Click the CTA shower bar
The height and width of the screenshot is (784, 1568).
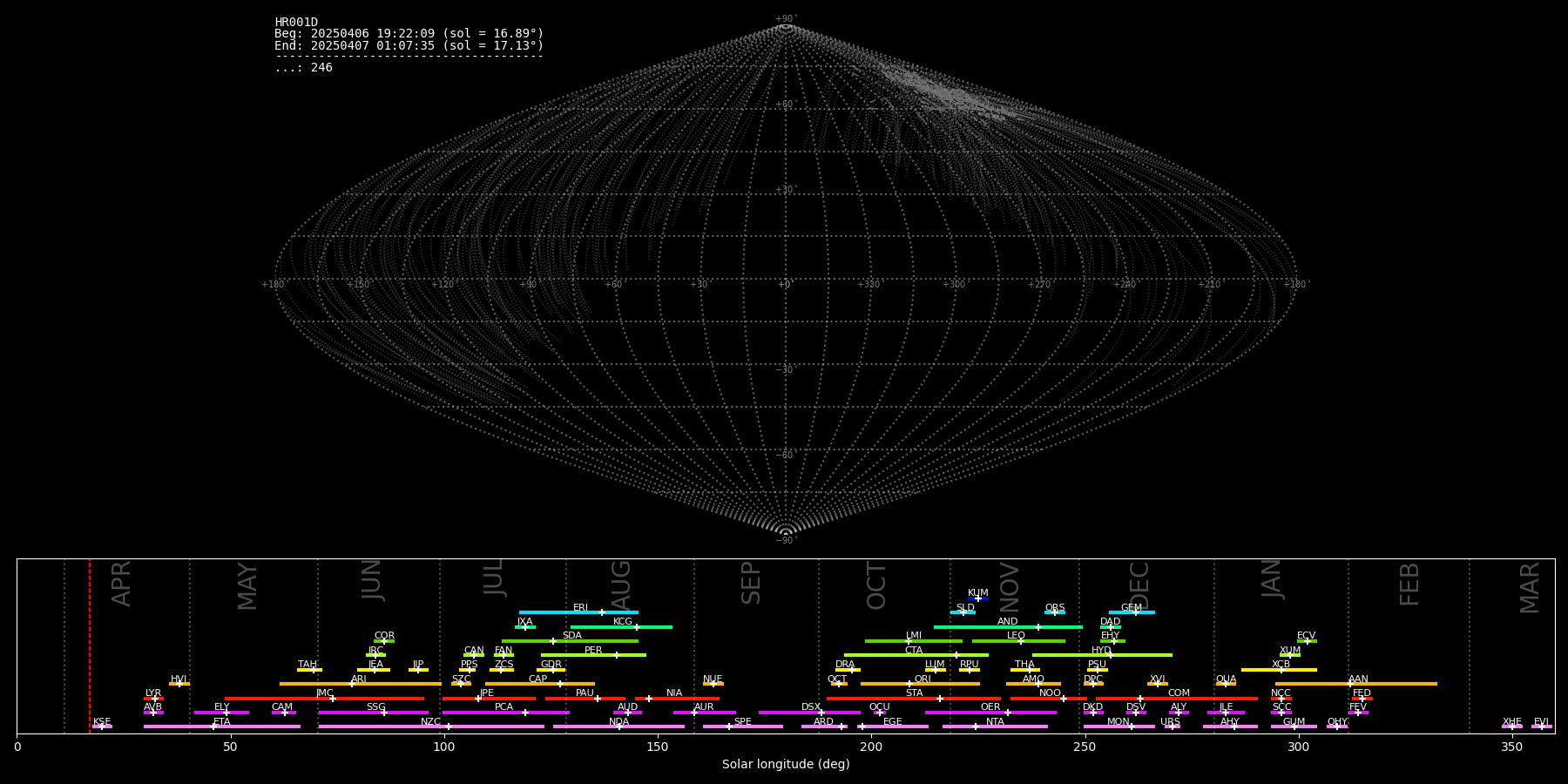916,655
